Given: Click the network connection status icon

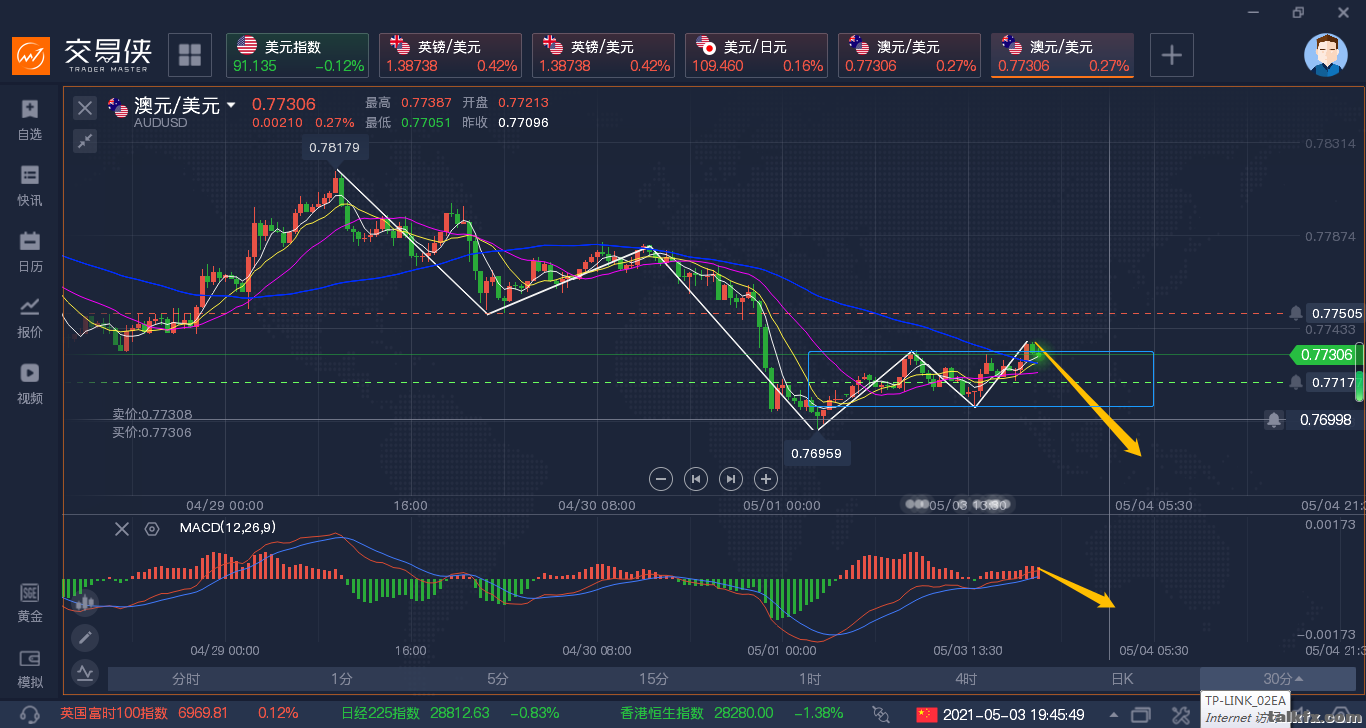Looking at the screenshot, I should [881, 714].
